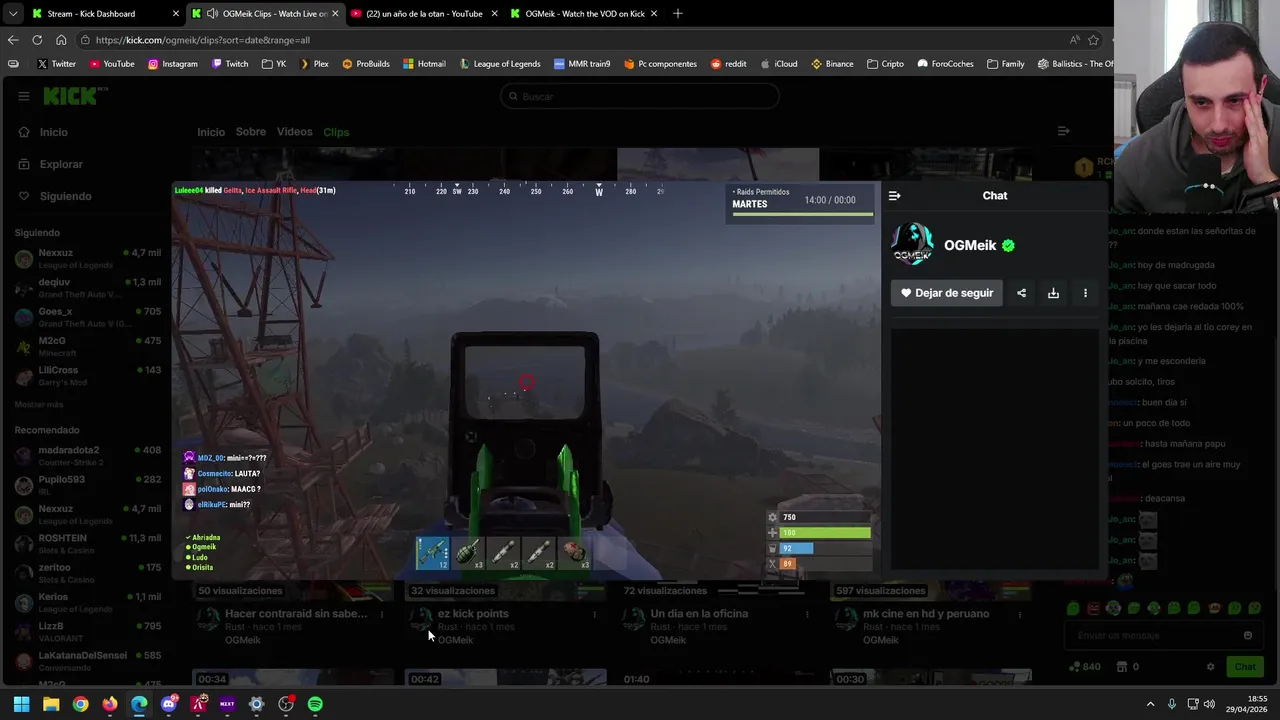This screenshot has height=720, width=1280.
Task: Open recommended channel madaradota2
Action: [x=88, y=455]
